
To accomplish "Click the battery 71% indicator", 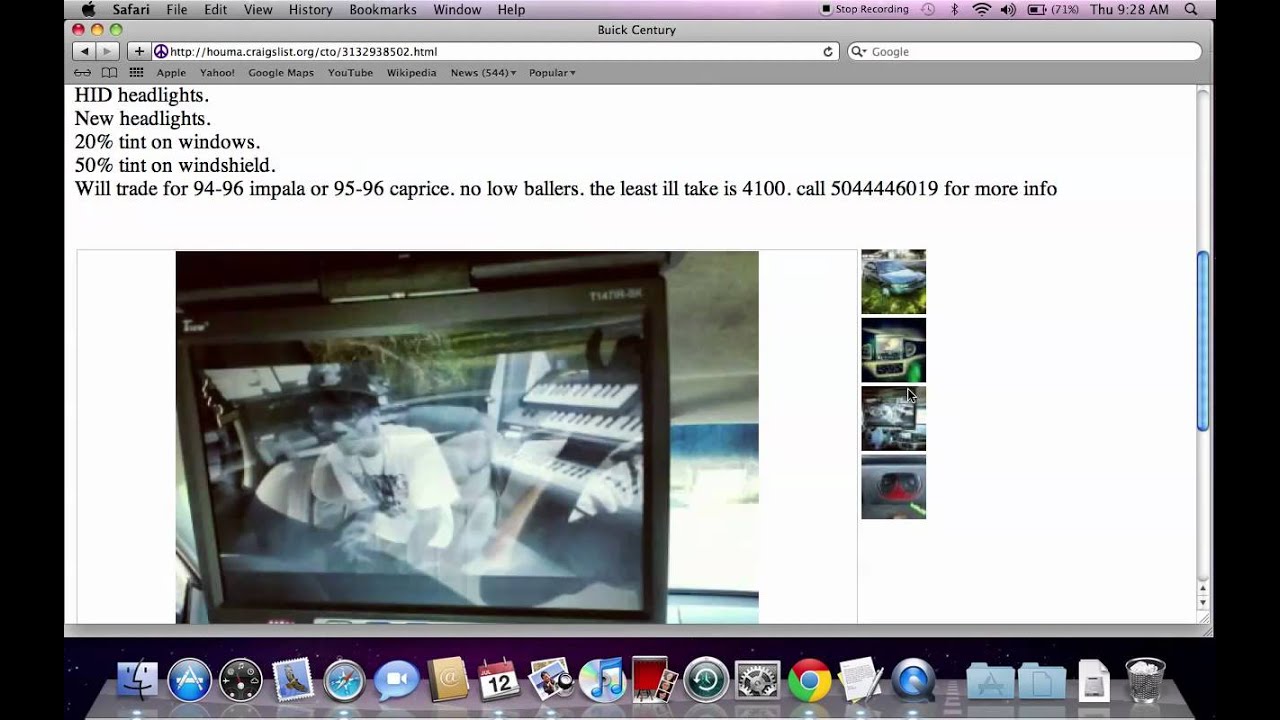I will coord(1052,10).
